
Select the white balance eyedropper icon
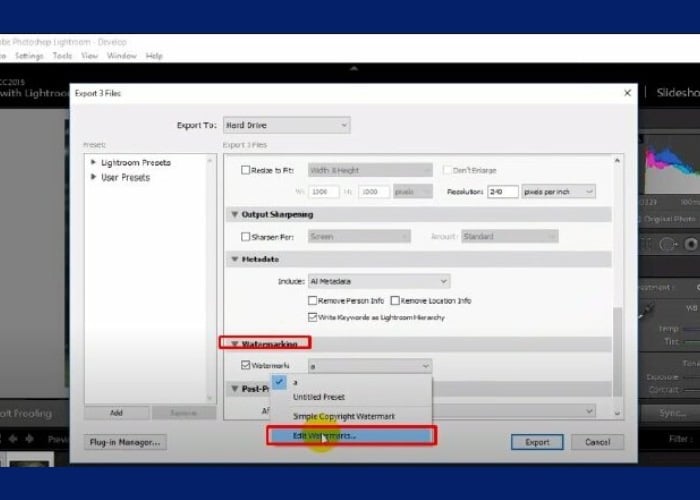tap(646, 310)
